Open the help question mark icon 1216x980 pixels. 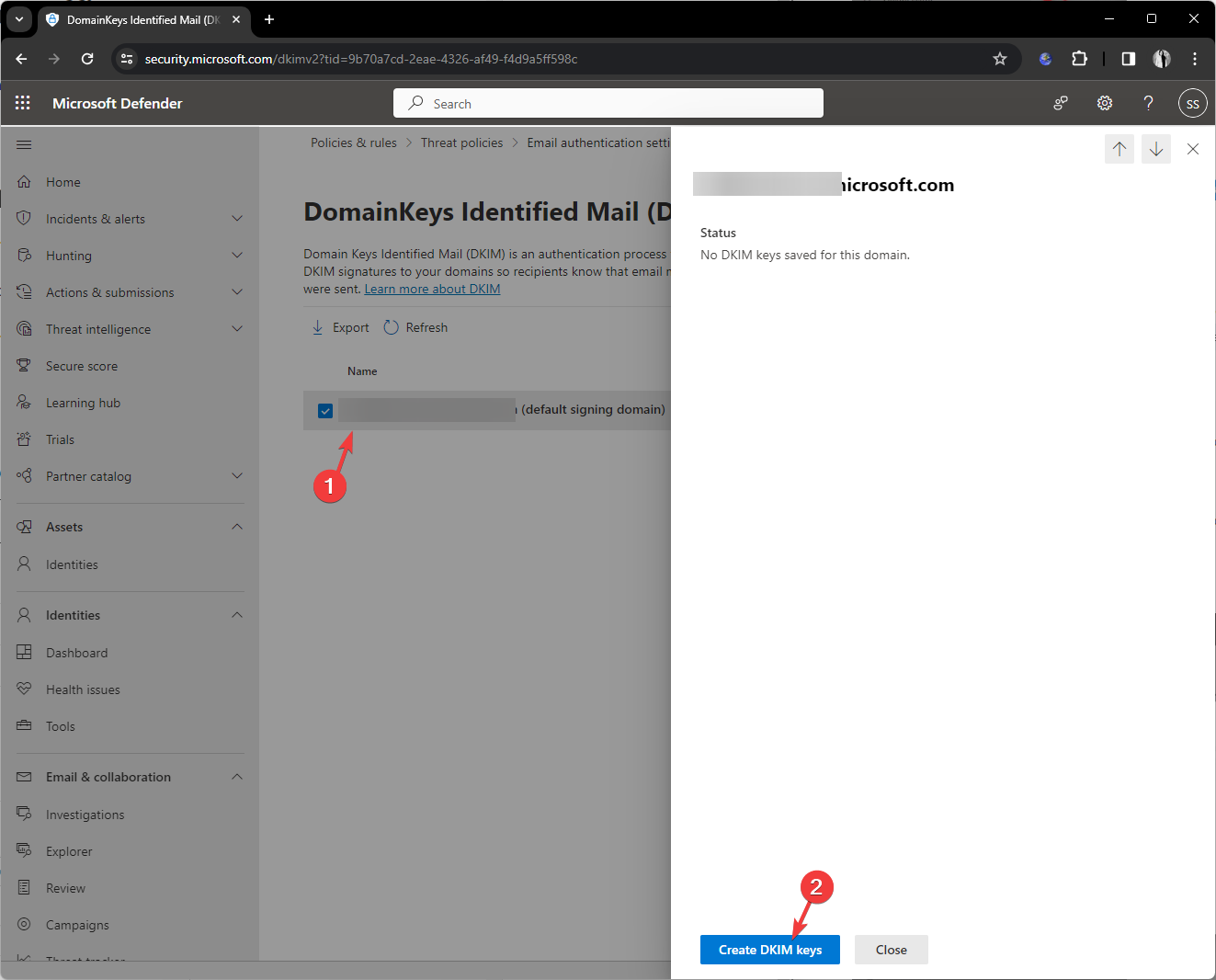pyautogui.click(x=1148, y=103)
